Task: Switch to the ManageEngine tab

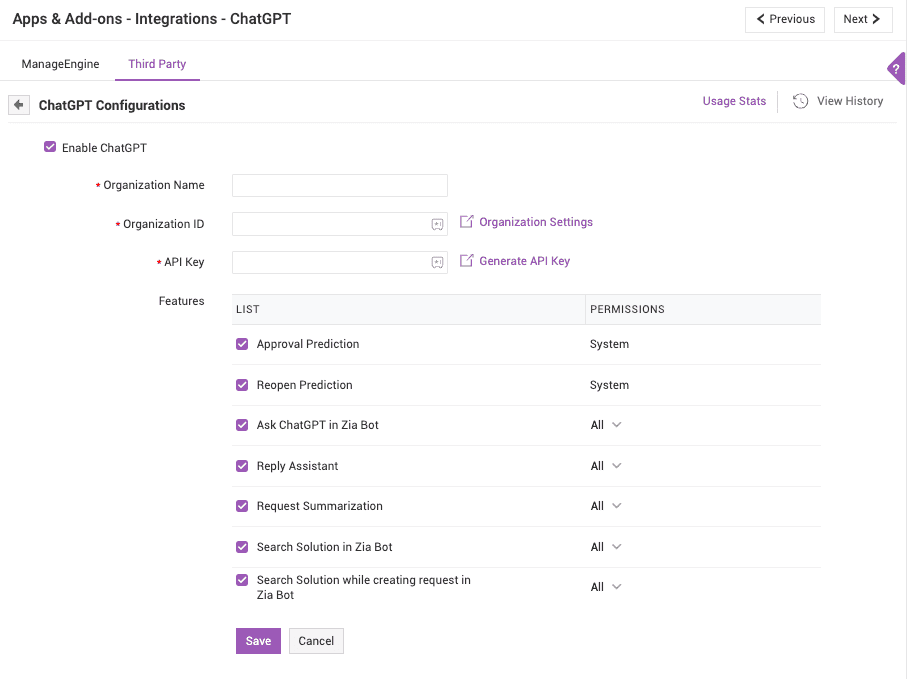Action: [60, 64]
